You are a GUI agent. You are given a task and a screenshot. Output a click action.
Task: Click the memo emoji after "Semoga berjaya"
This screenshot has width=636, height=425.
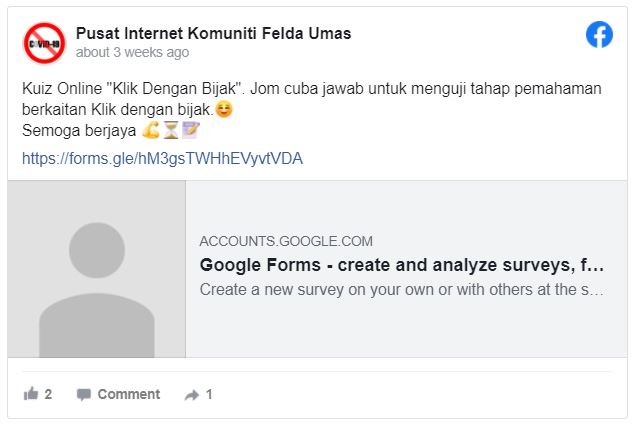tap(191, 130)
